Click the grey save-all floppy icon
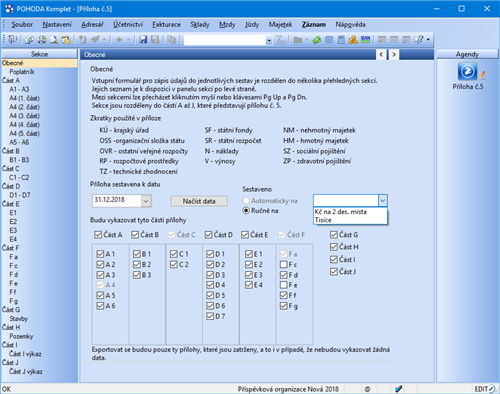Viewport: 500px width, 394px height. [155, 40]
